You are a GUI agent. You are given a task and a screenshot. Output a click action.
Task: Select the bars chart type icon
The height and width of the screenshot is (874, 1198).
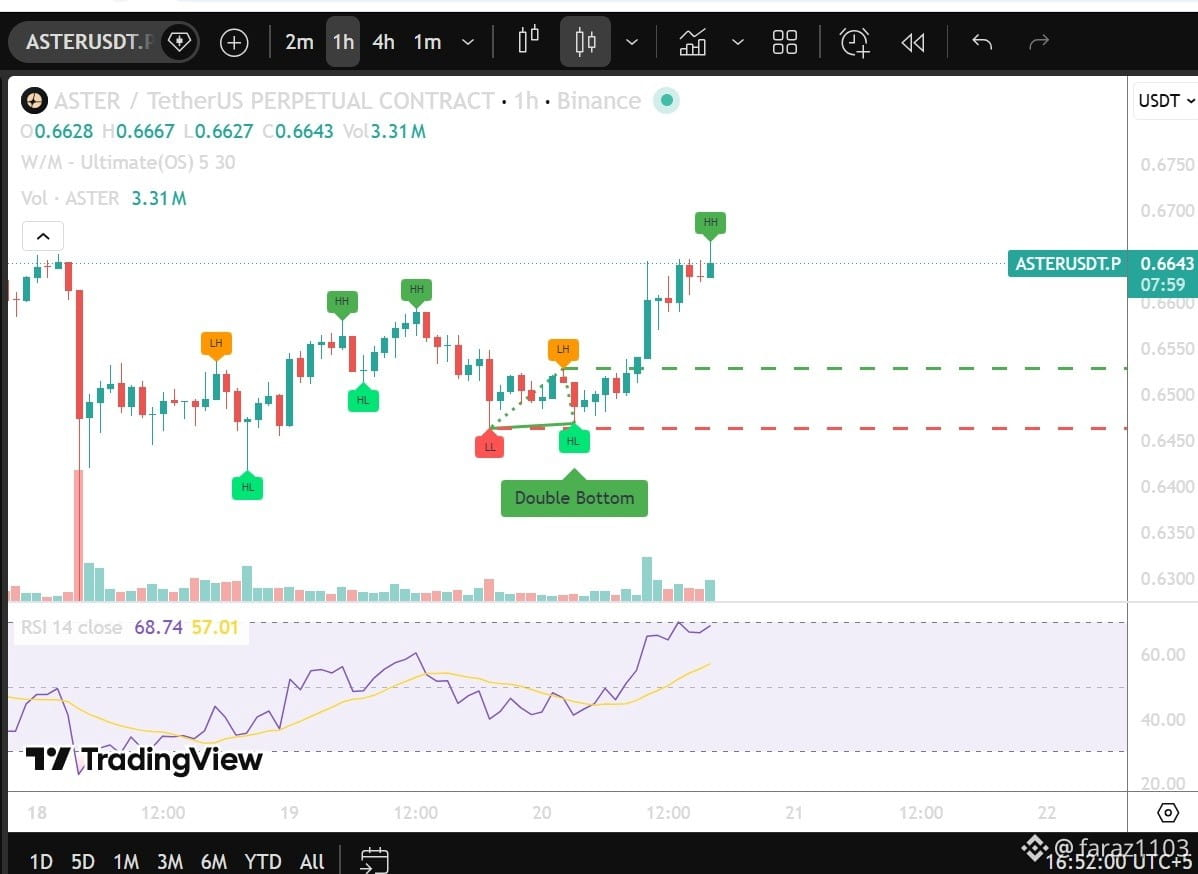[528, 40]
